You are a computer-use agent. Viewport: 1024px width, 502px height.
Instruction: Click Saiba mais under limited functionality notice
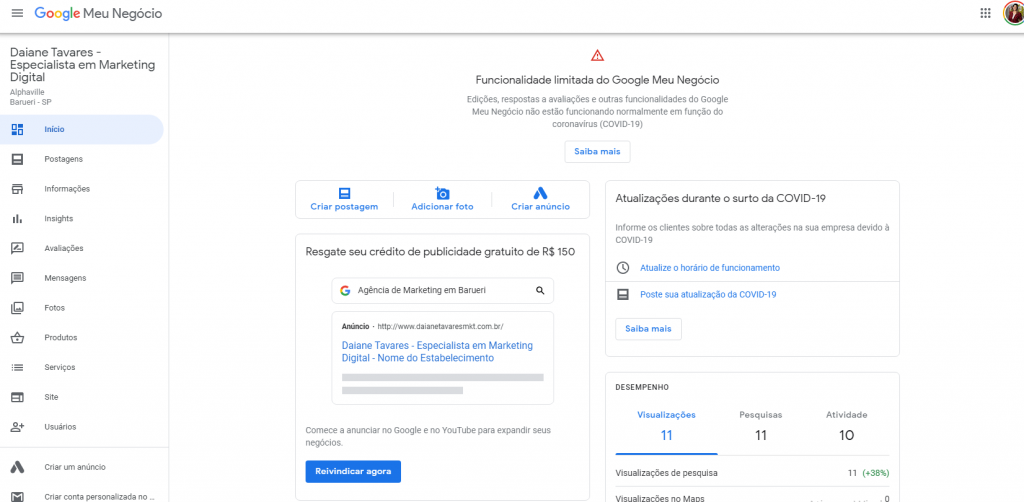coord(598,151)
